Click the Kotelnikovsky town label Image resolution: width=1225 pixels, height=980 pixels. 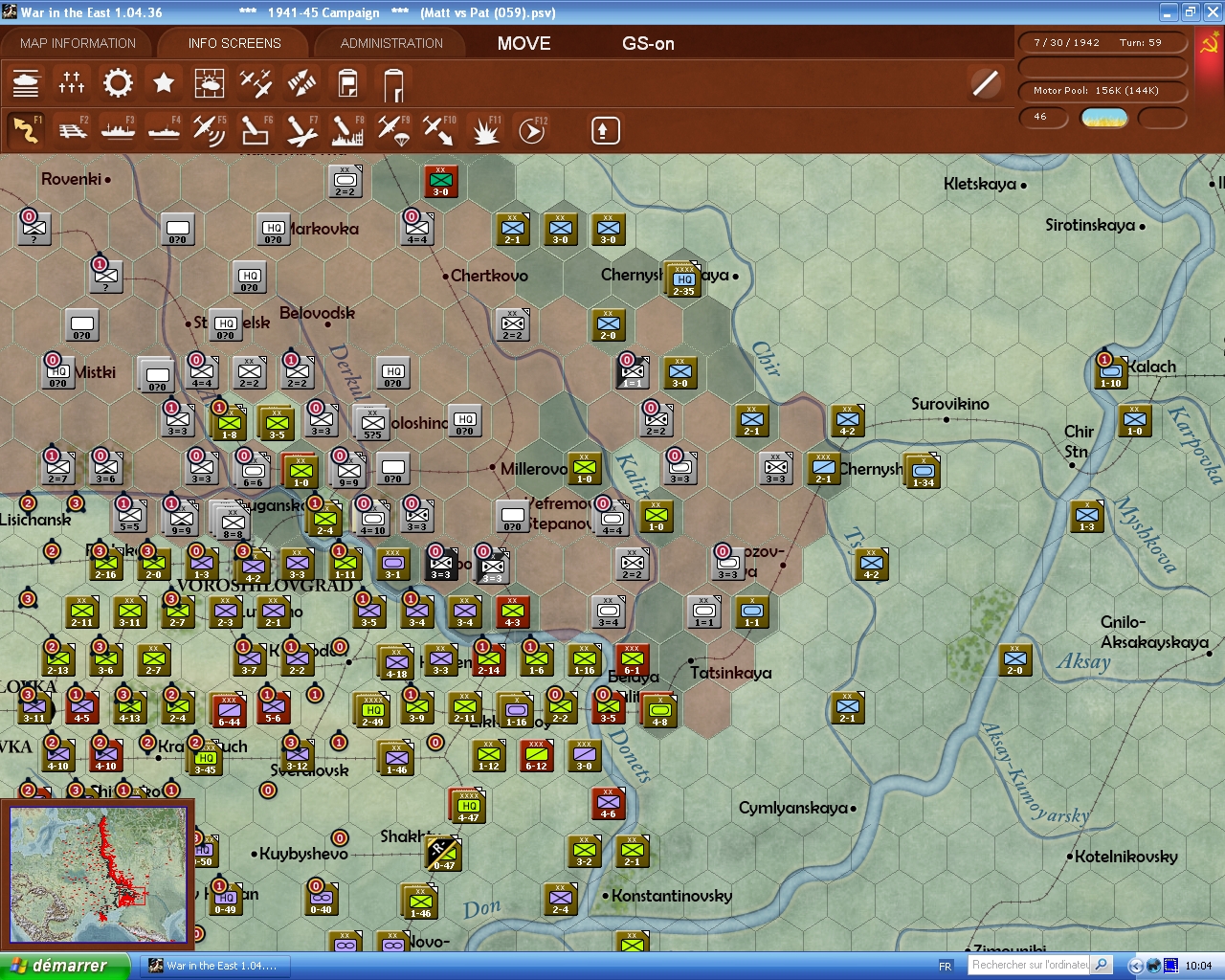pos(1126,857)
